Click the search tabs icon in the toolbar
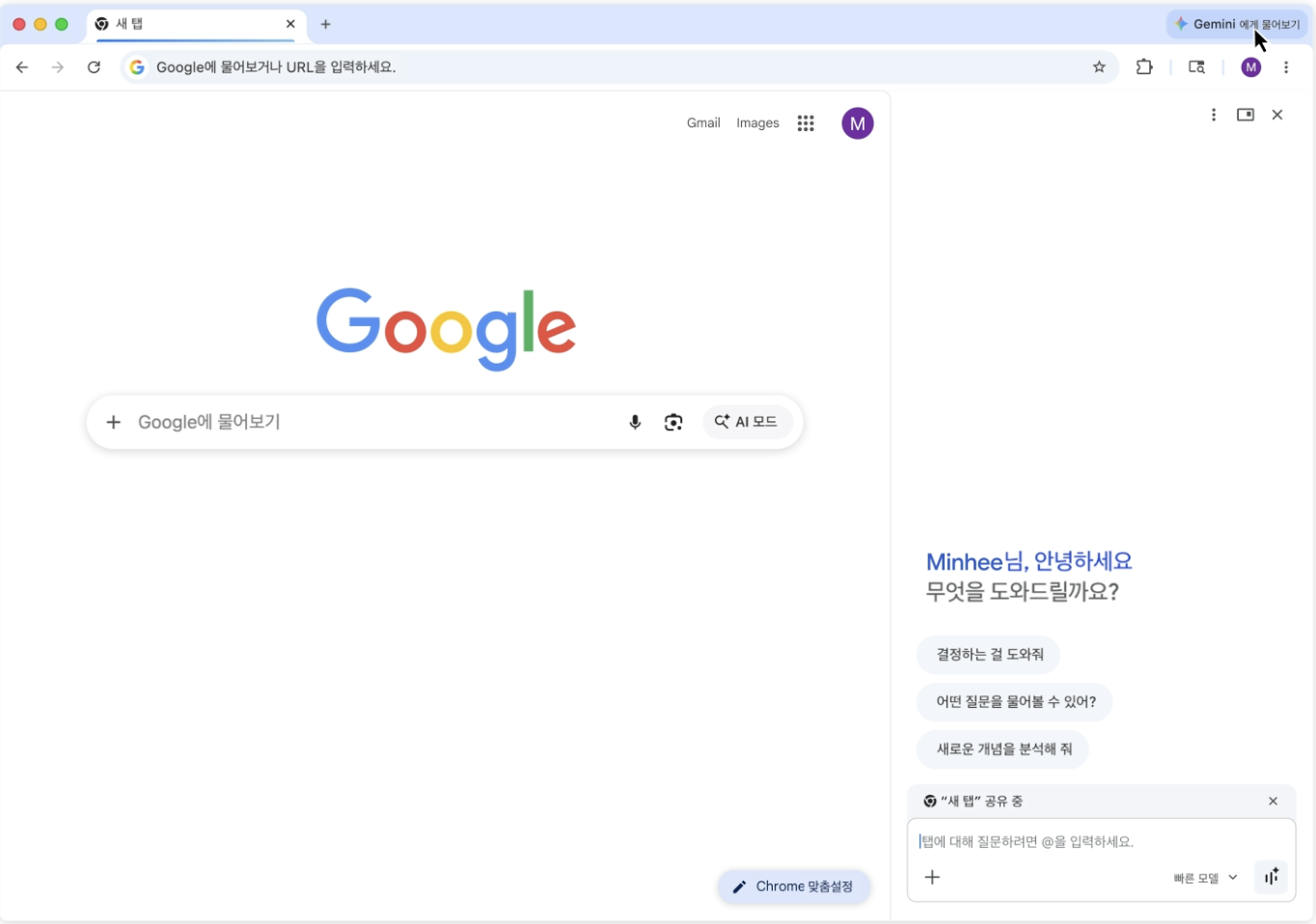 [x=1196, y=67]
